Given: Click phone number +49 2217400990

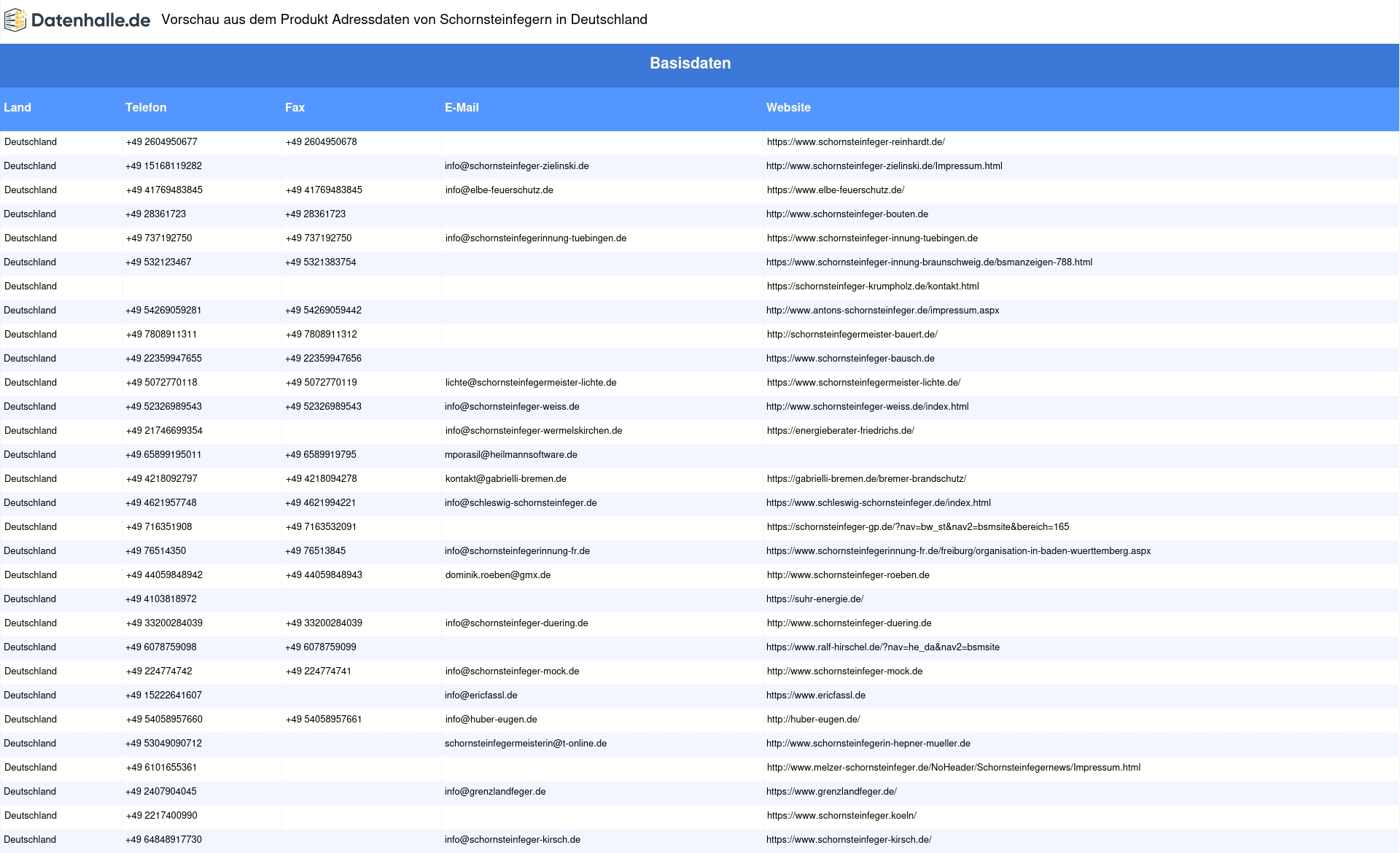Looking at the screenshot, I should coord(162,816).
